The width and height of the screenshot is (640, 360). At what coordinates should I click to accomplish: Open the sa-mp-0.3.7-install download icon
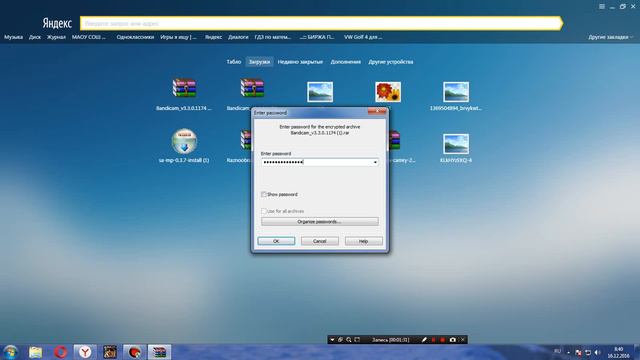pos(184,141)
